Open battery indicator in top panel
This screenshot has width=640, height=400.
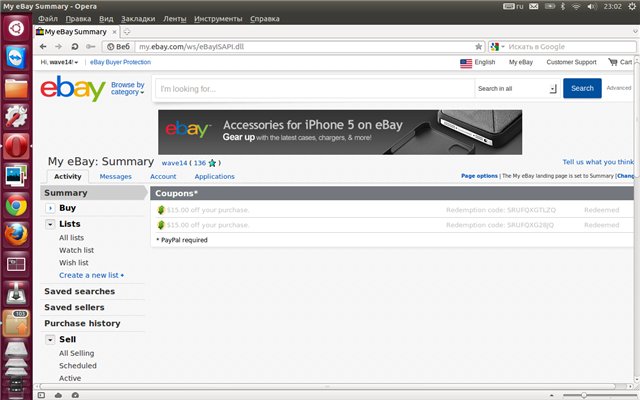[x=550, y=6]
